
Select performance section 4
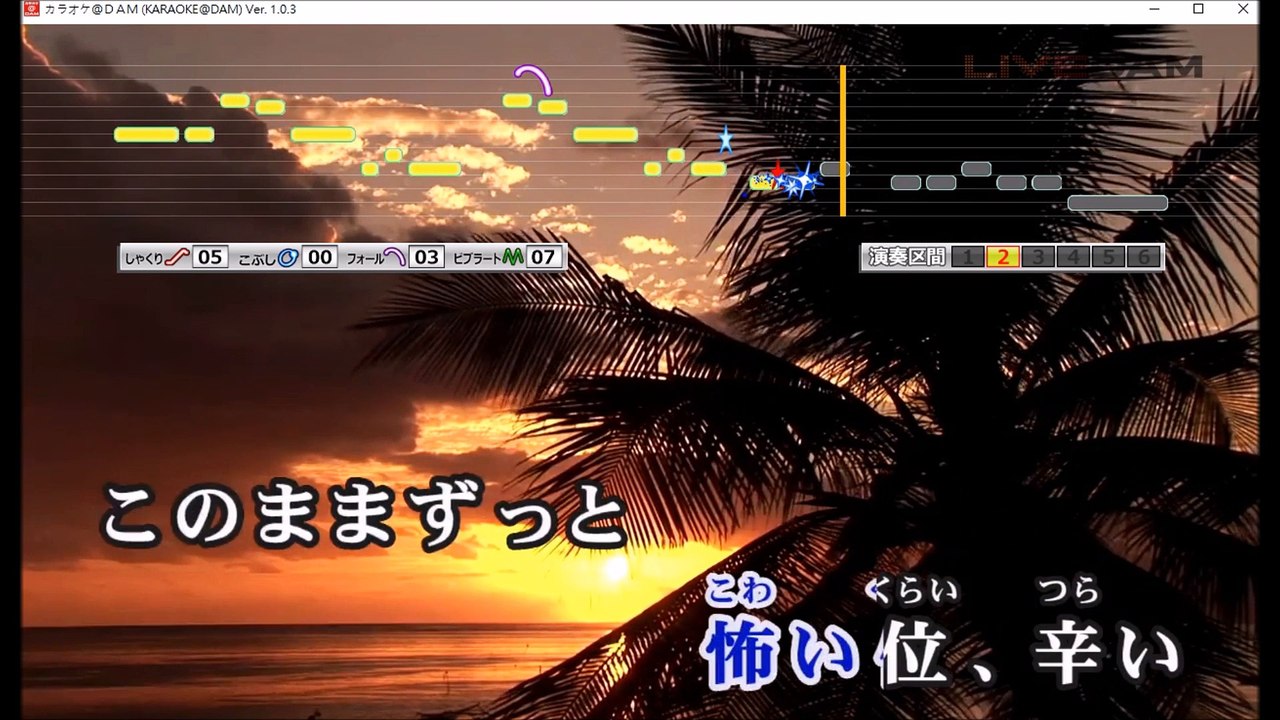click(1073, 257)
